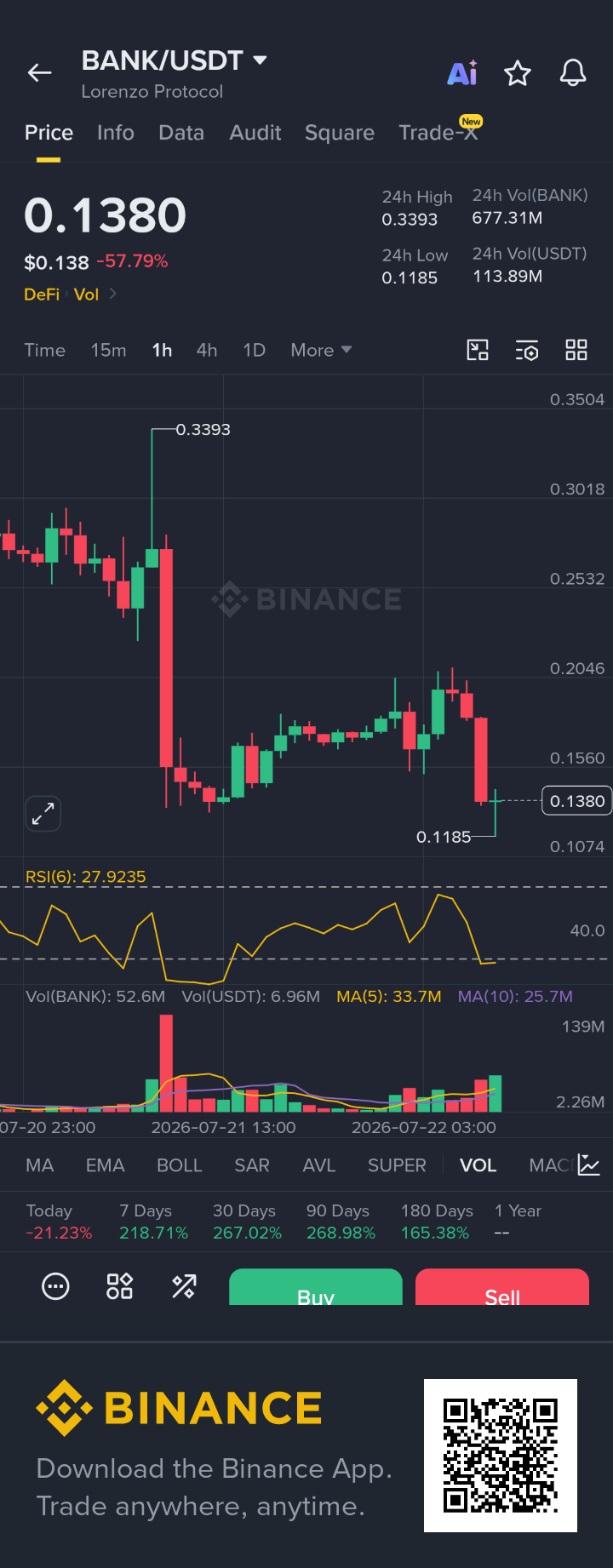Tap the 24h Vol(USDT) 113.89M figure
This screenshot has height=1568, width=613.
click(507, 276)
